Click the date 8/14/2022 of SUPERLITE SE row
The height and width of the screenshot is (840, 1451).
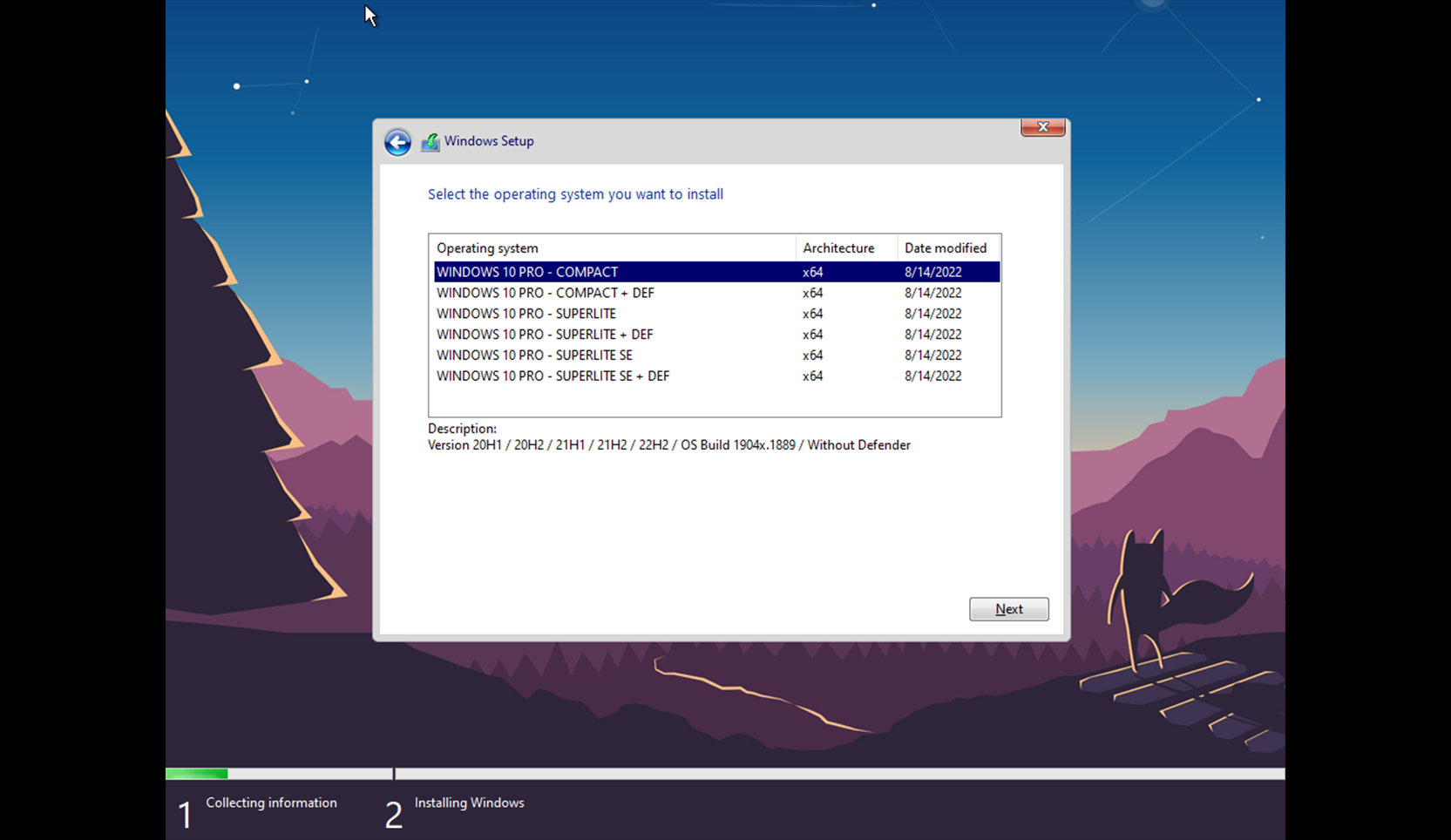pos(932,356)
